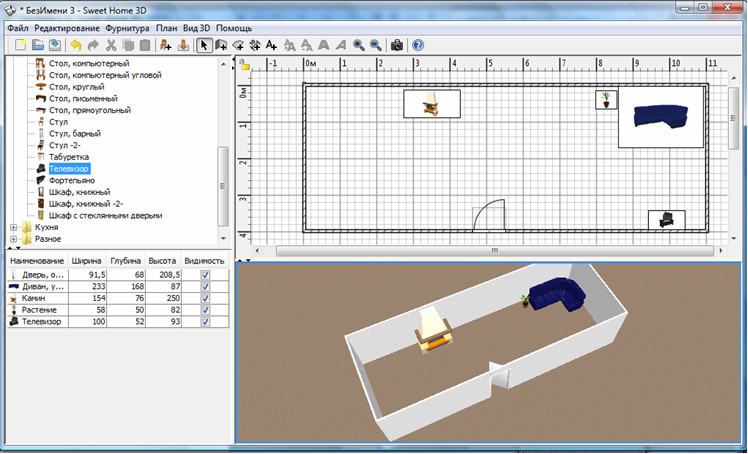Open Help with question mark icon
Image resolution: width=748 pixels, height=454 pixels.
click(x=418, y=45)
